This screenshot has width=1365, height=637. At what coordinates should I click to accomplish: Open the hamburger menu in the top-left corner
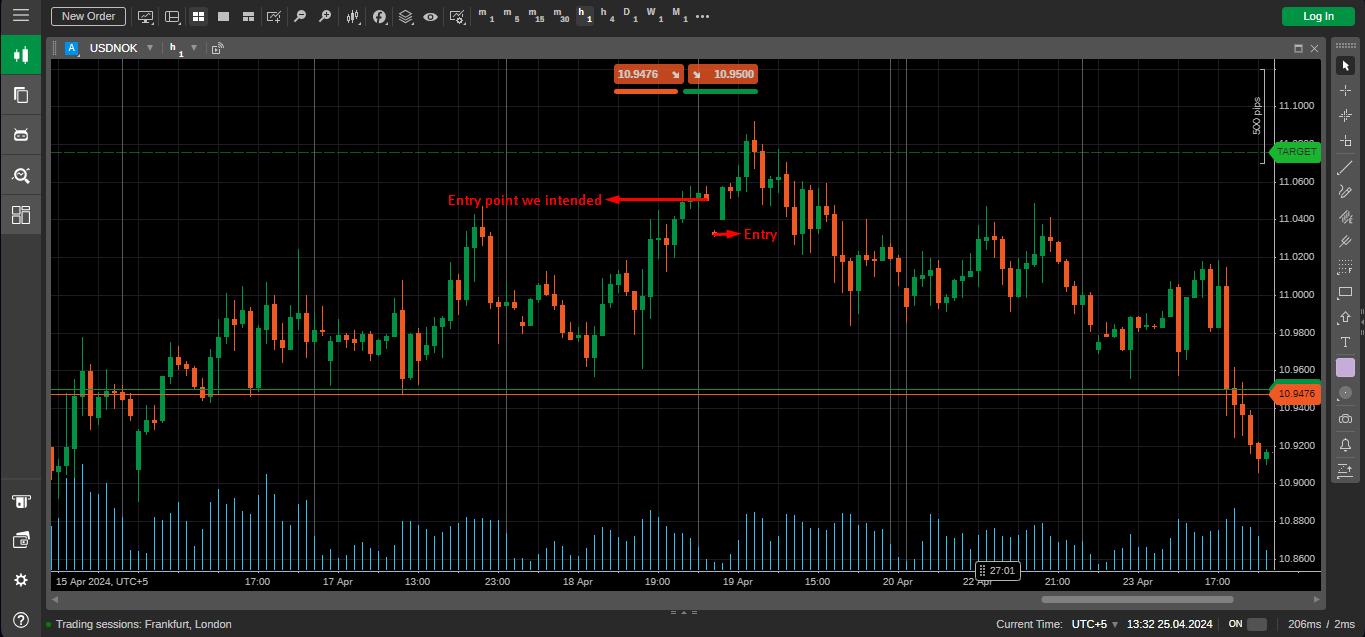[21, 15]
